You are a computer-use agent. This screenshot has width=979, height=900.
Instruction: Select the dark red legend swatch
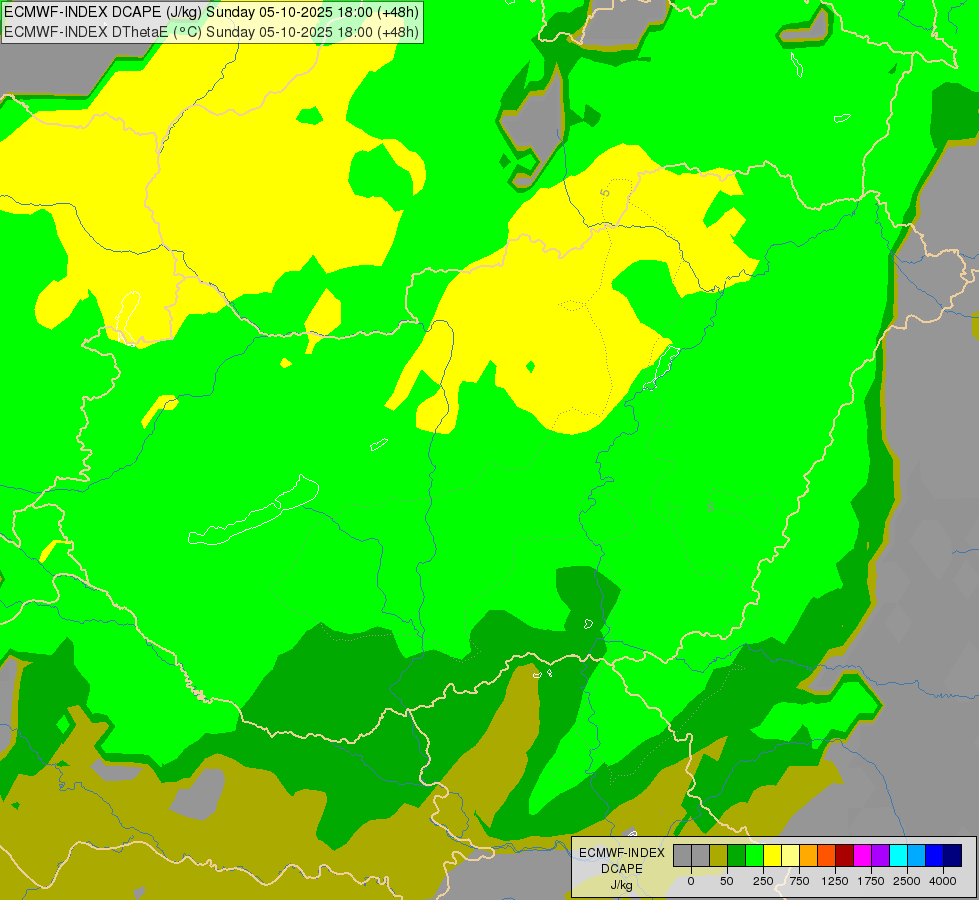(x=845, y=855)
